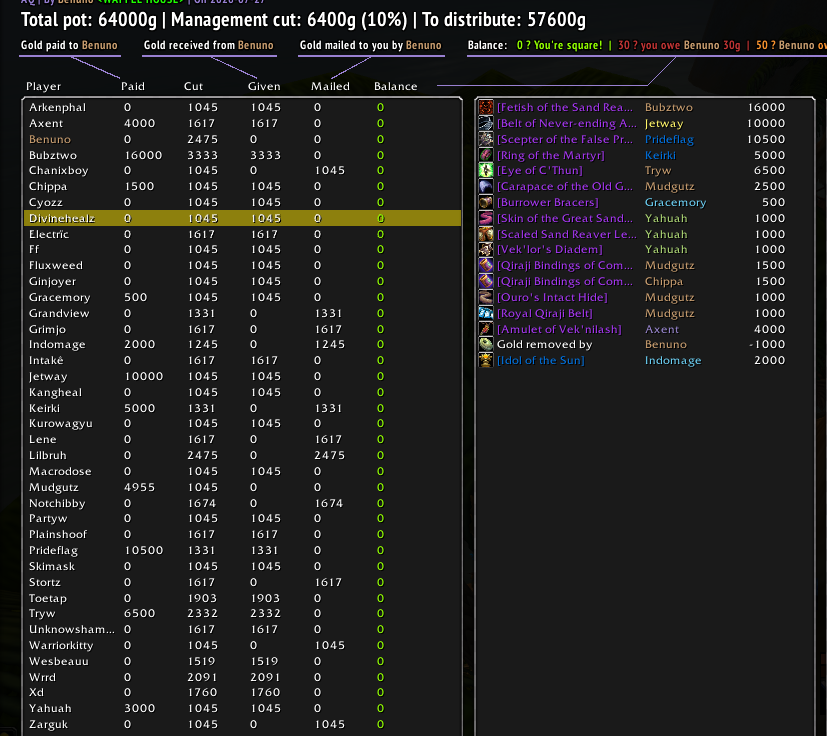Select the Wrrd player row
Viewport: 827px width, 736px height.
coord(243,677)
